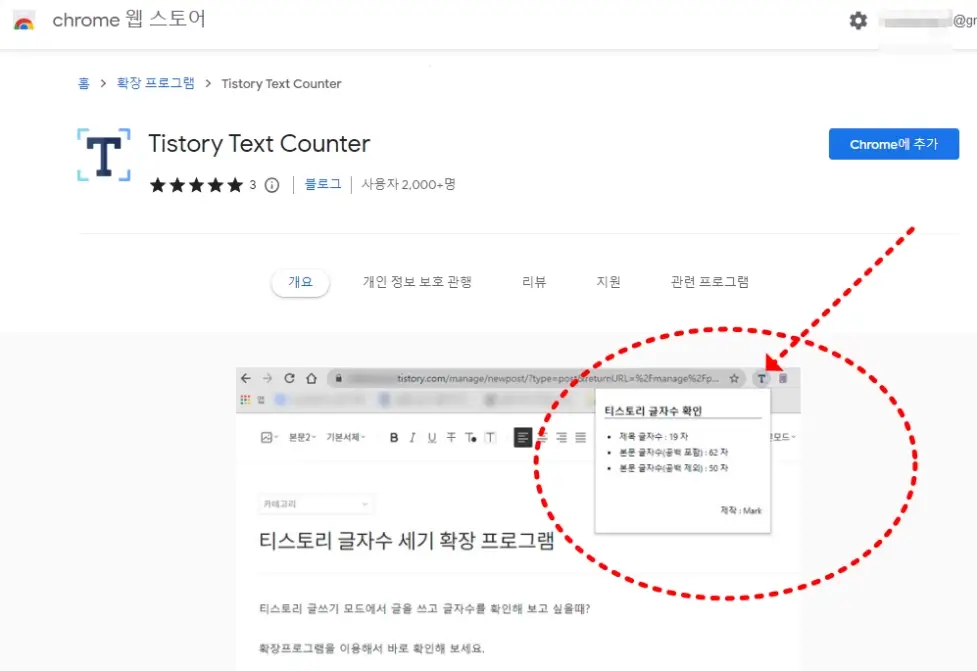Open the 지원 tab
The image size is (977, 671).
(x=607, y=282)
